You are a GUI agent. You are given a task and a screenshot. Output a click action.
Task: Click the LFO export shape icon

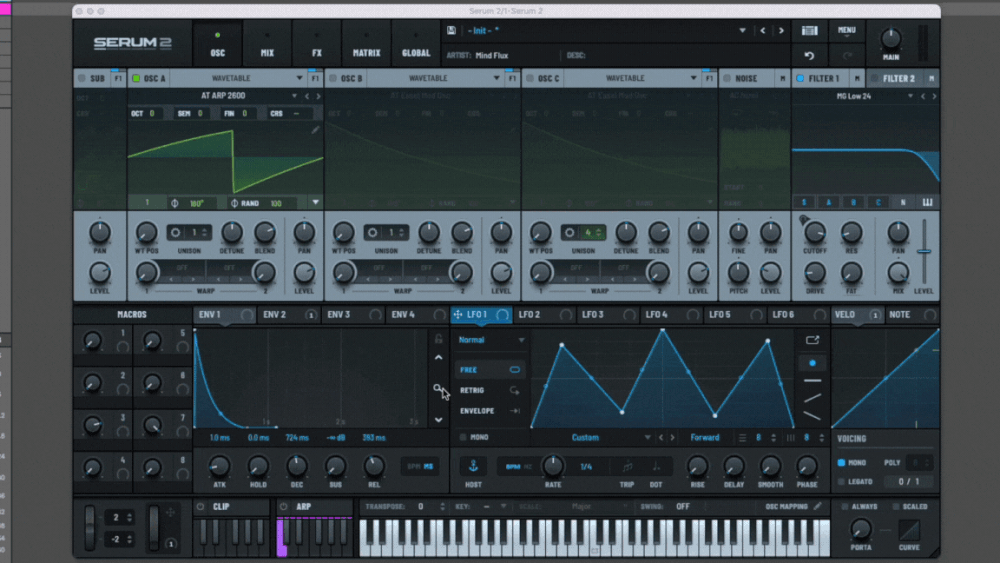point(812,340)
